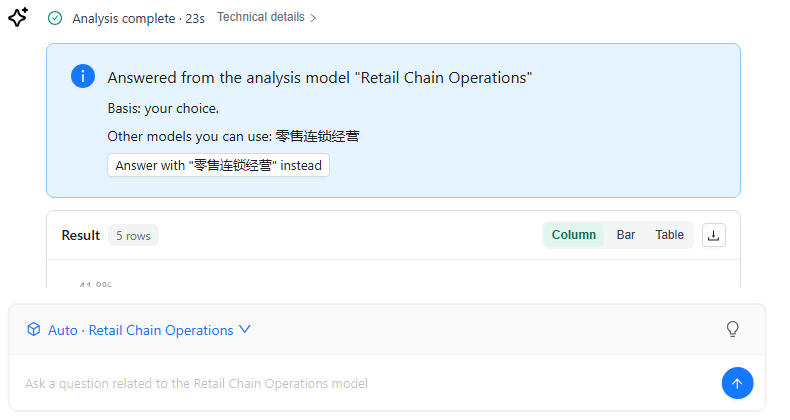The height and width of the screenshot is (420, 790).
Task: Switch result view to Bar
Action: 626,235
